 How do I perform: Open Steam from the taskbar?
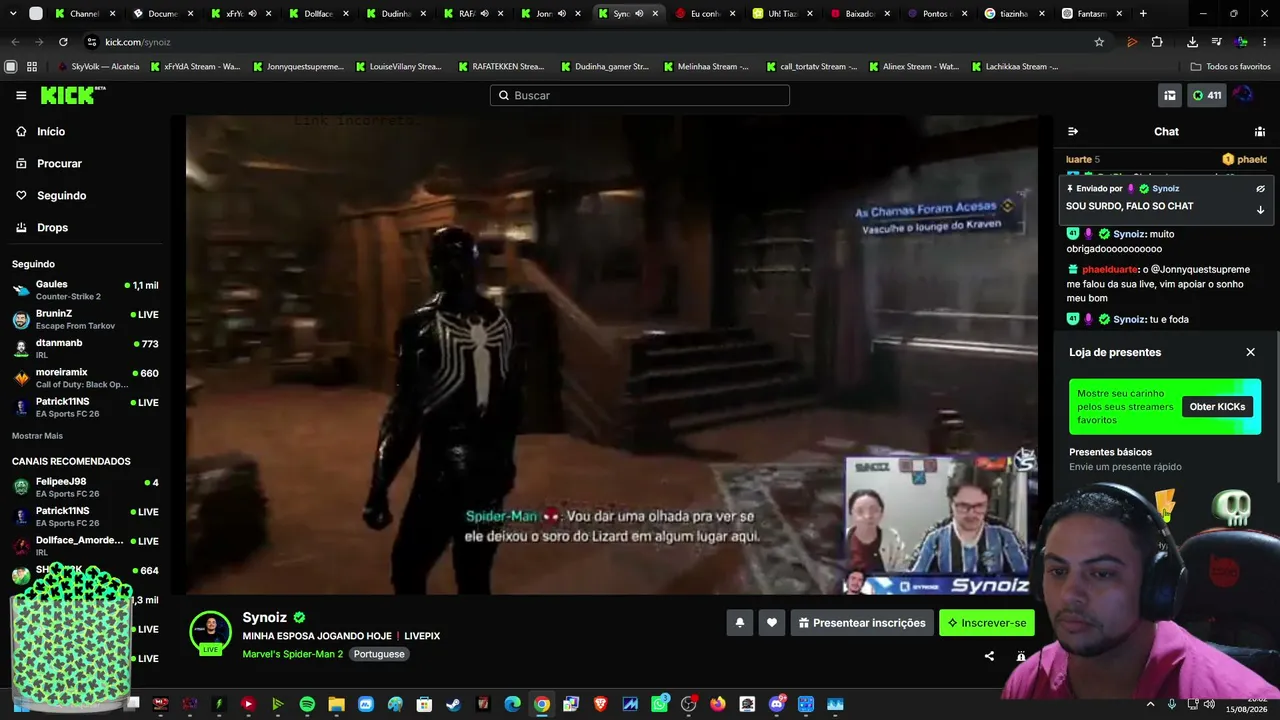point(454,704)
